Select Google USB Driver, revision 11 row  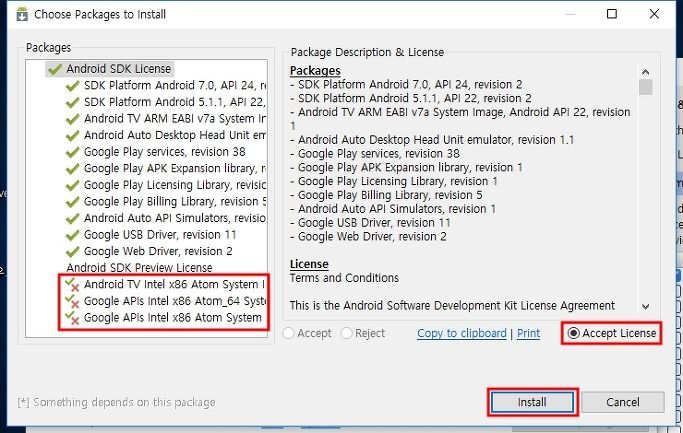[160, 234]
